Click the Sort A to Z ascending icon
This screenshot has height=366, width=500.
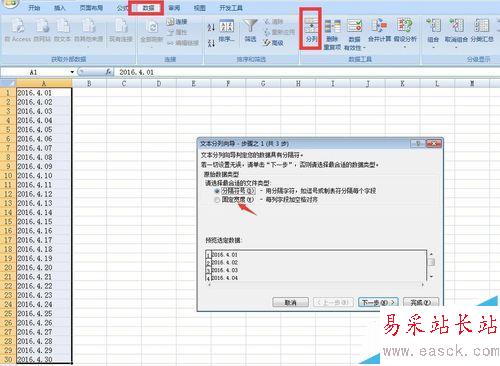tap(211, 27)
